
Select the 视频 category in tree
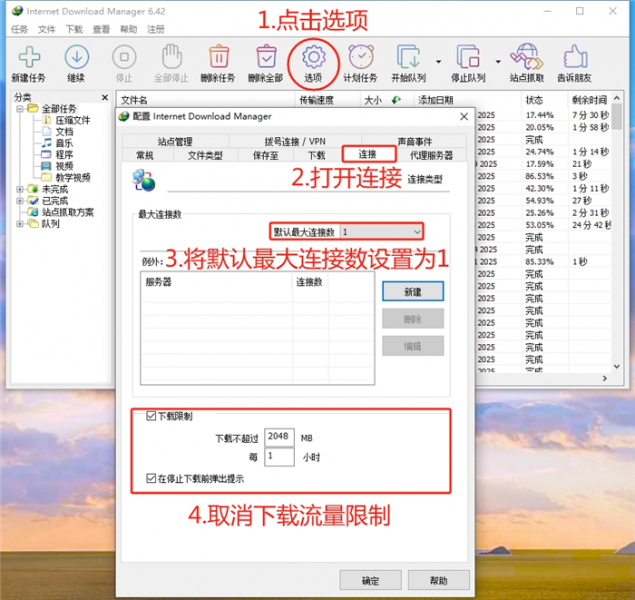pyautogui.click(x=64, y=166)
